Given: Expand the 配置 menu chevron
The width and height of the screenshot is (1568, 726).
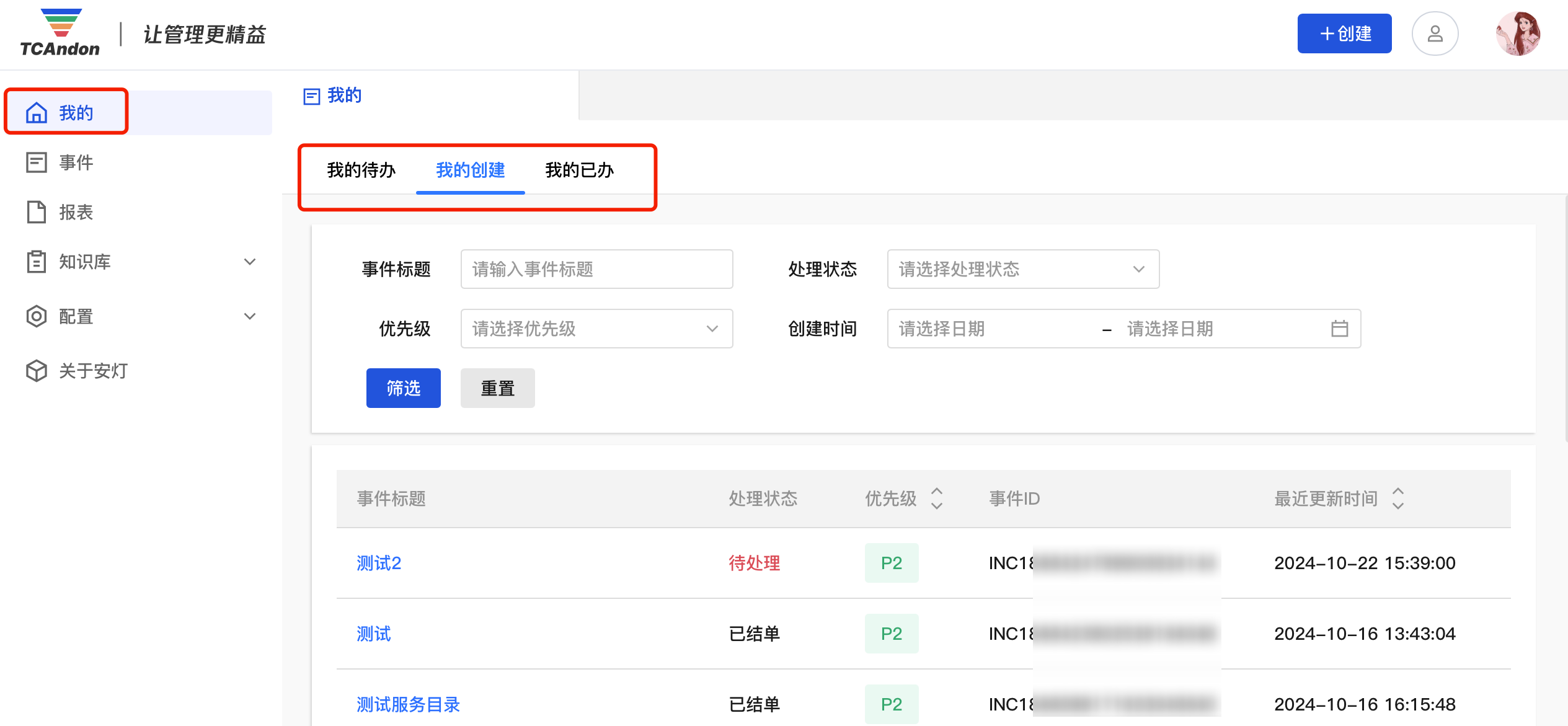Looking at the screenshot, I should (250, 316).
